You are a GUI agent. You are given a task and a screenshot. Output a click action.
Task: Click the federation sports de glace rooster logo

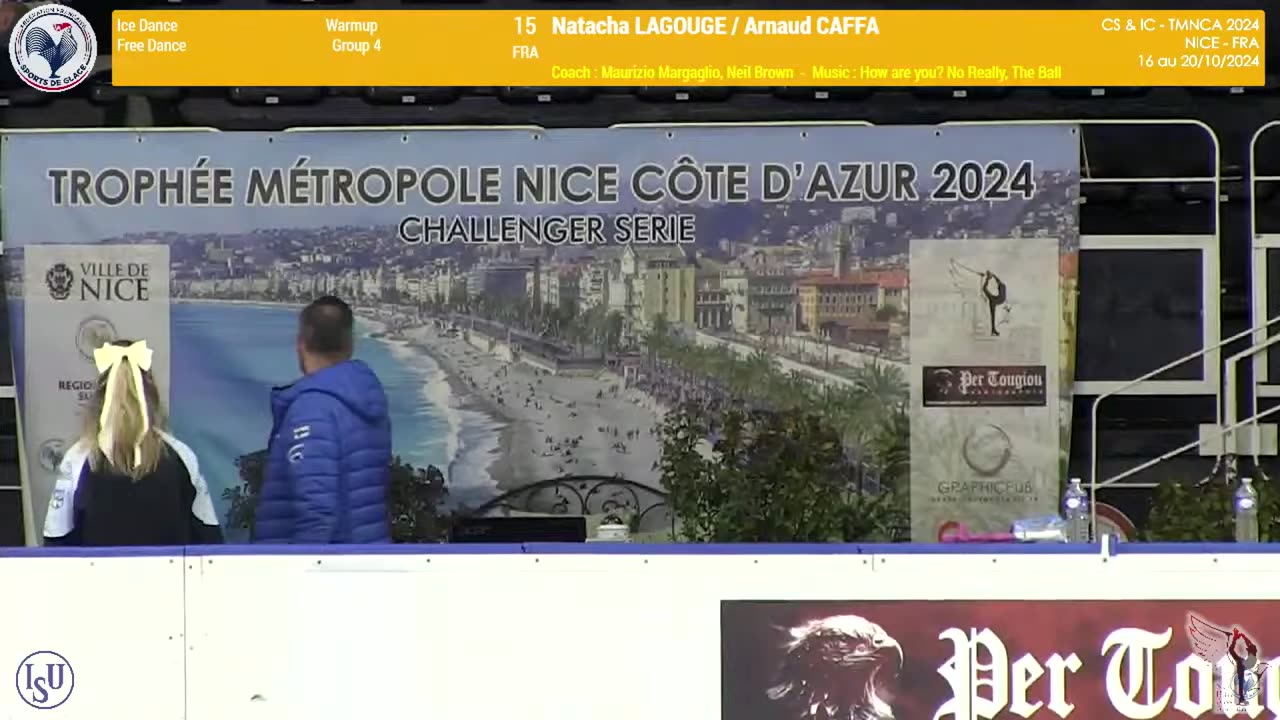52,47
